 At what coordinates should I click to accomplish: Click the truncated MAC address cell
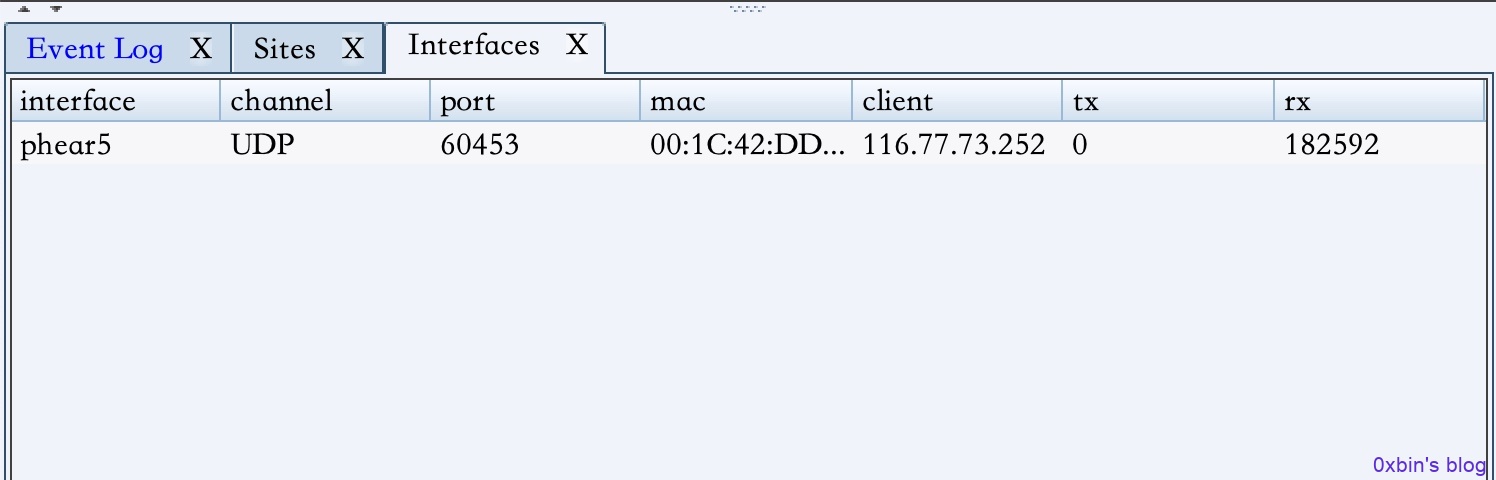[x=748, y=145]
